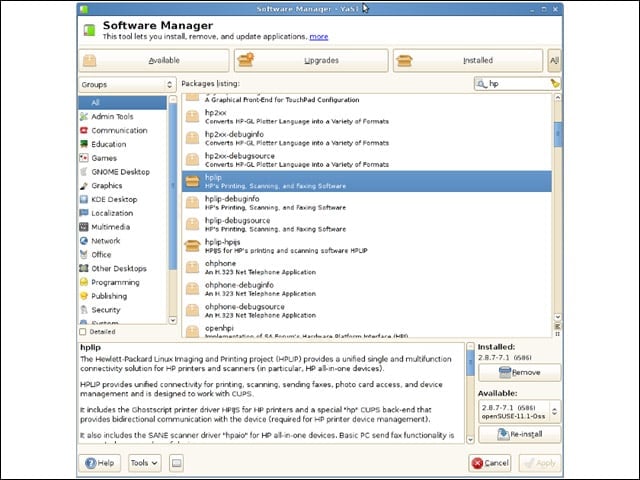Select the Security group icon
The image size is (640, 480).
click(84, 310)
